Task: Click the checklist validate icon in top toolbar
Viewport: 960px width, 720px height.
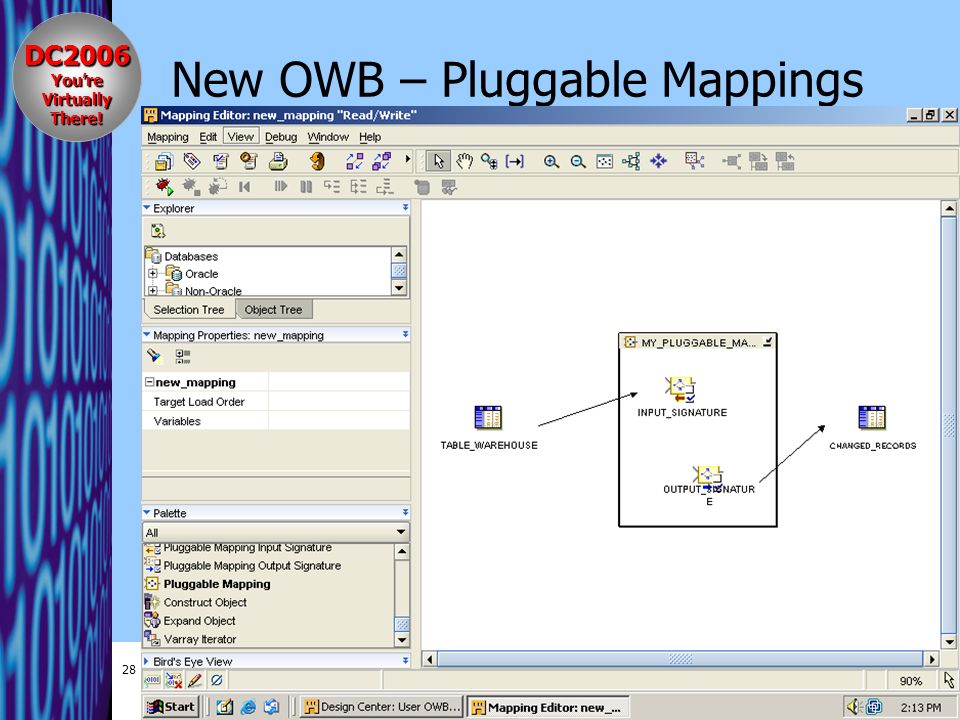Action: pyautogui.click(x=220, y=161)
